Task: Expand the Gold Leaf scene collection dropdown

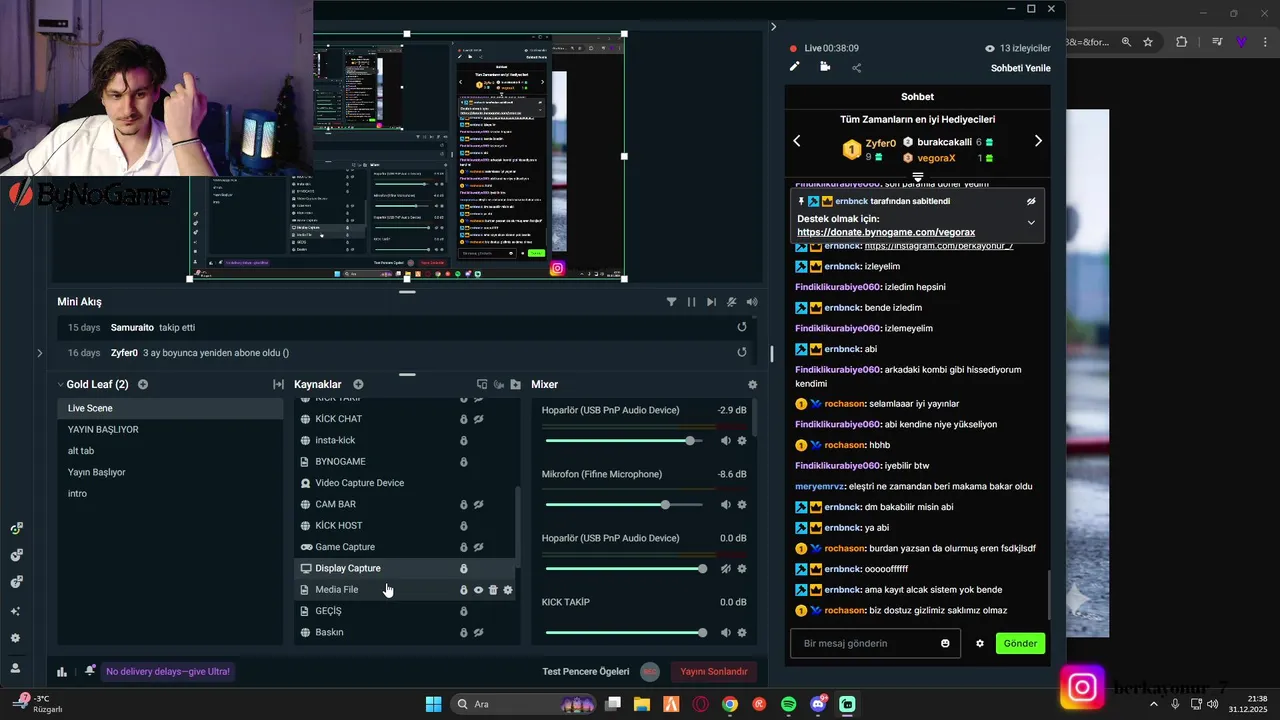Action: pyautogui.click(x=60, y=384)
